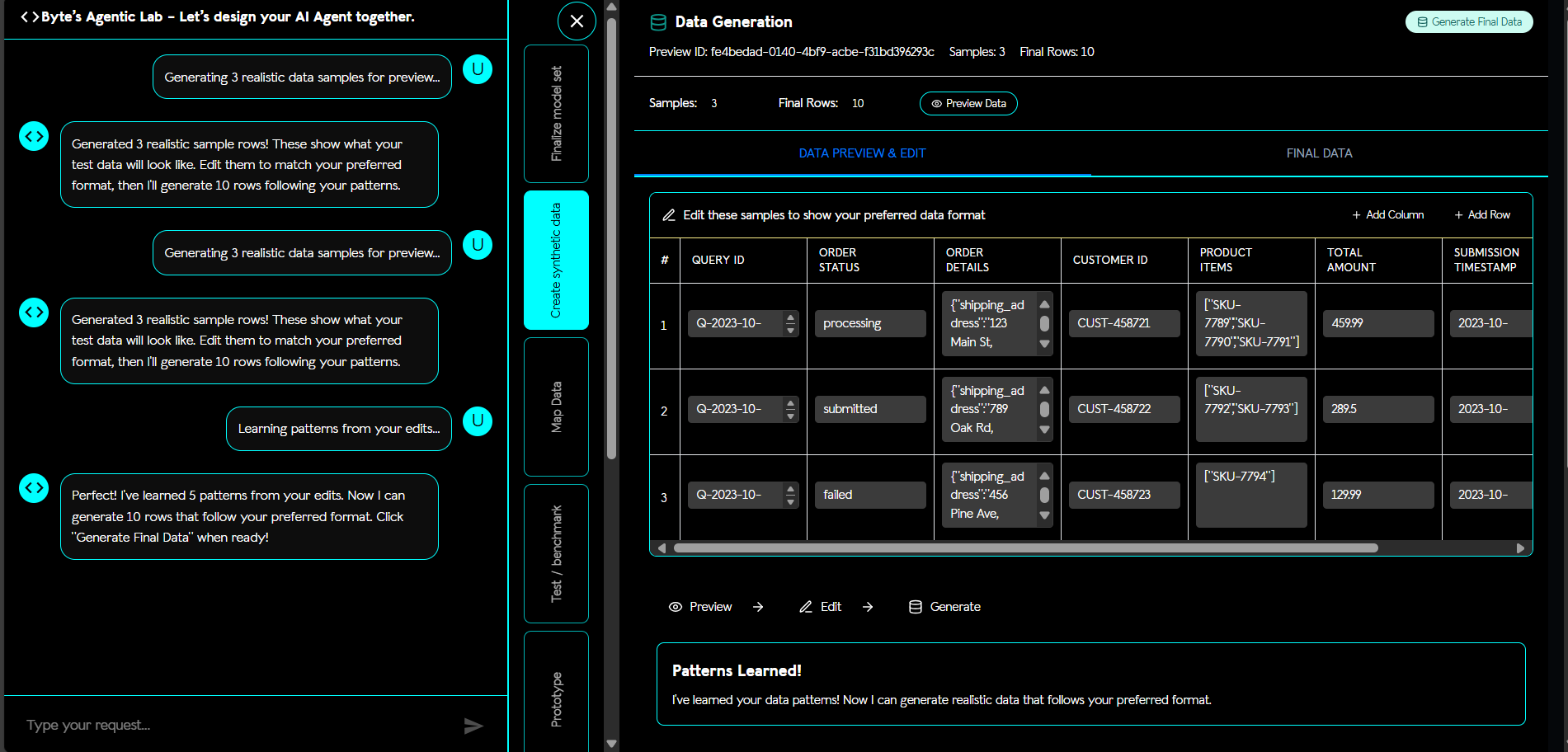Close the side panel with X button
The image size is (1568, 752).
coord(577,21)
